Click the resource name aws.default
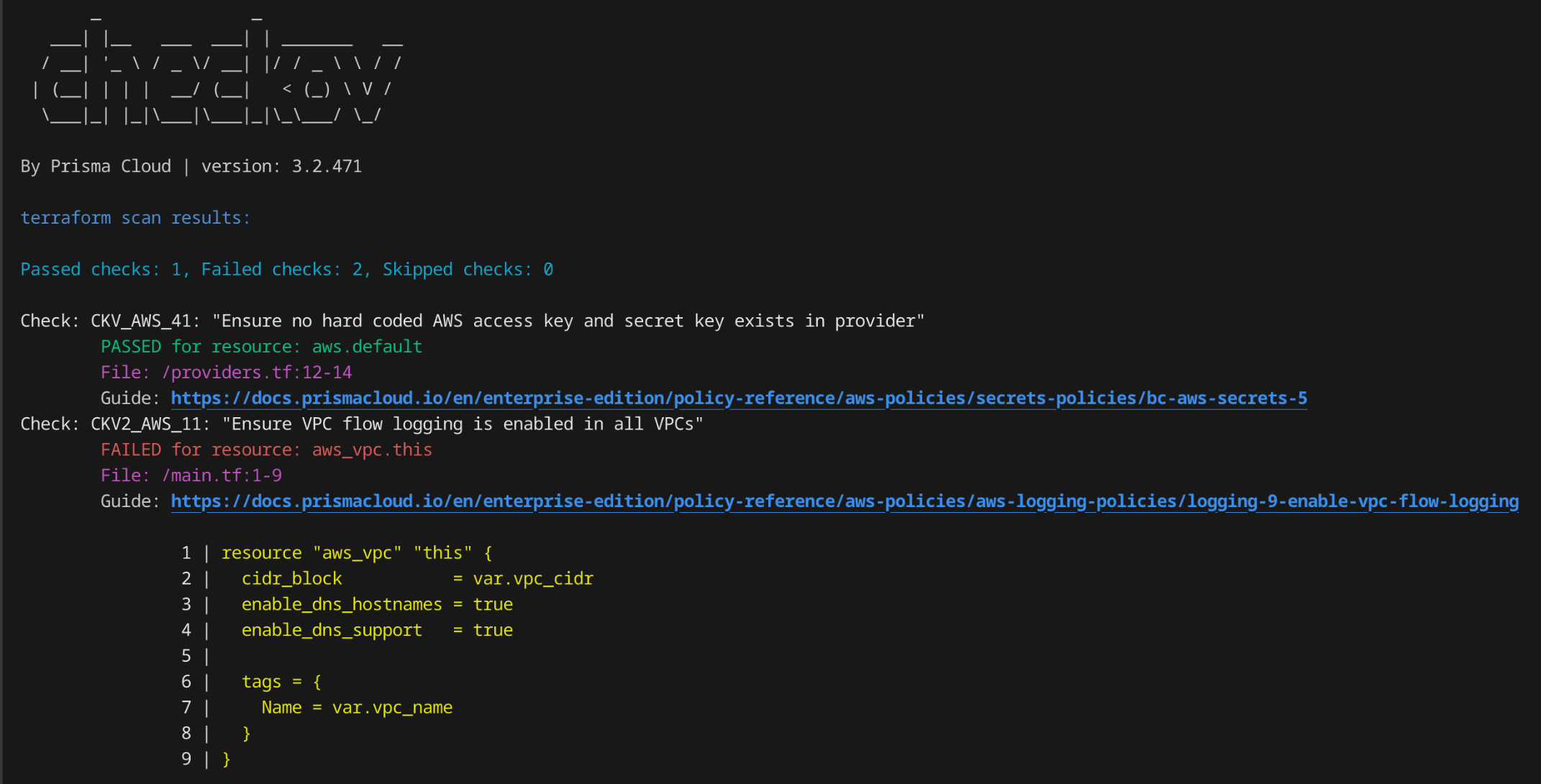1541x784 pixels. tap(366, 346)
